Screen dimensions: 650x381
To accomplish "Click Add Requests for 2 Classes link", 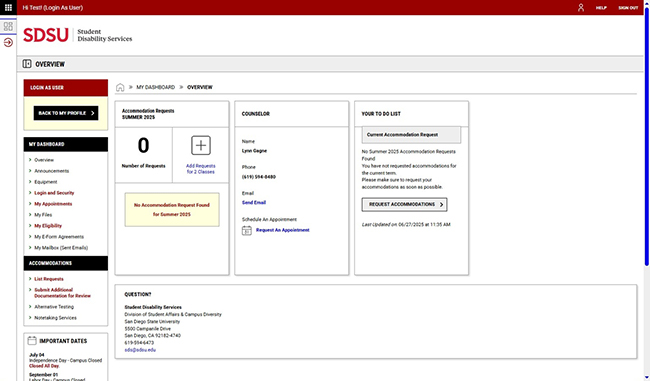I will tap(201, 169).
